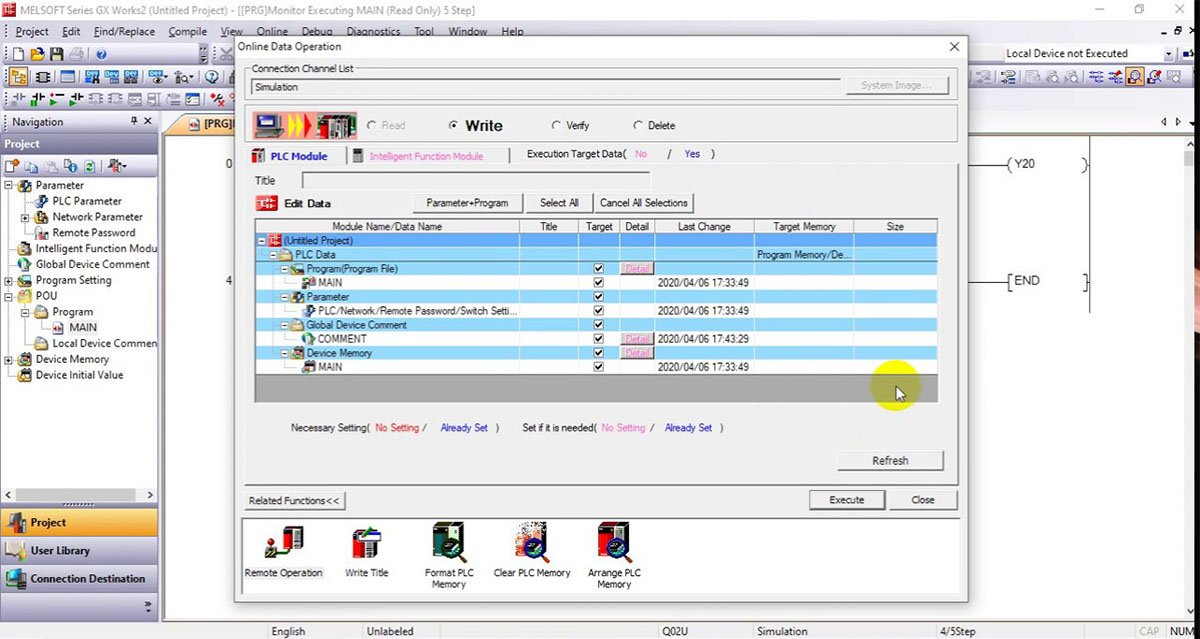Open the Local Device not Executed dropdown
Screen dimensions: 1200x639
(1168, 54)
